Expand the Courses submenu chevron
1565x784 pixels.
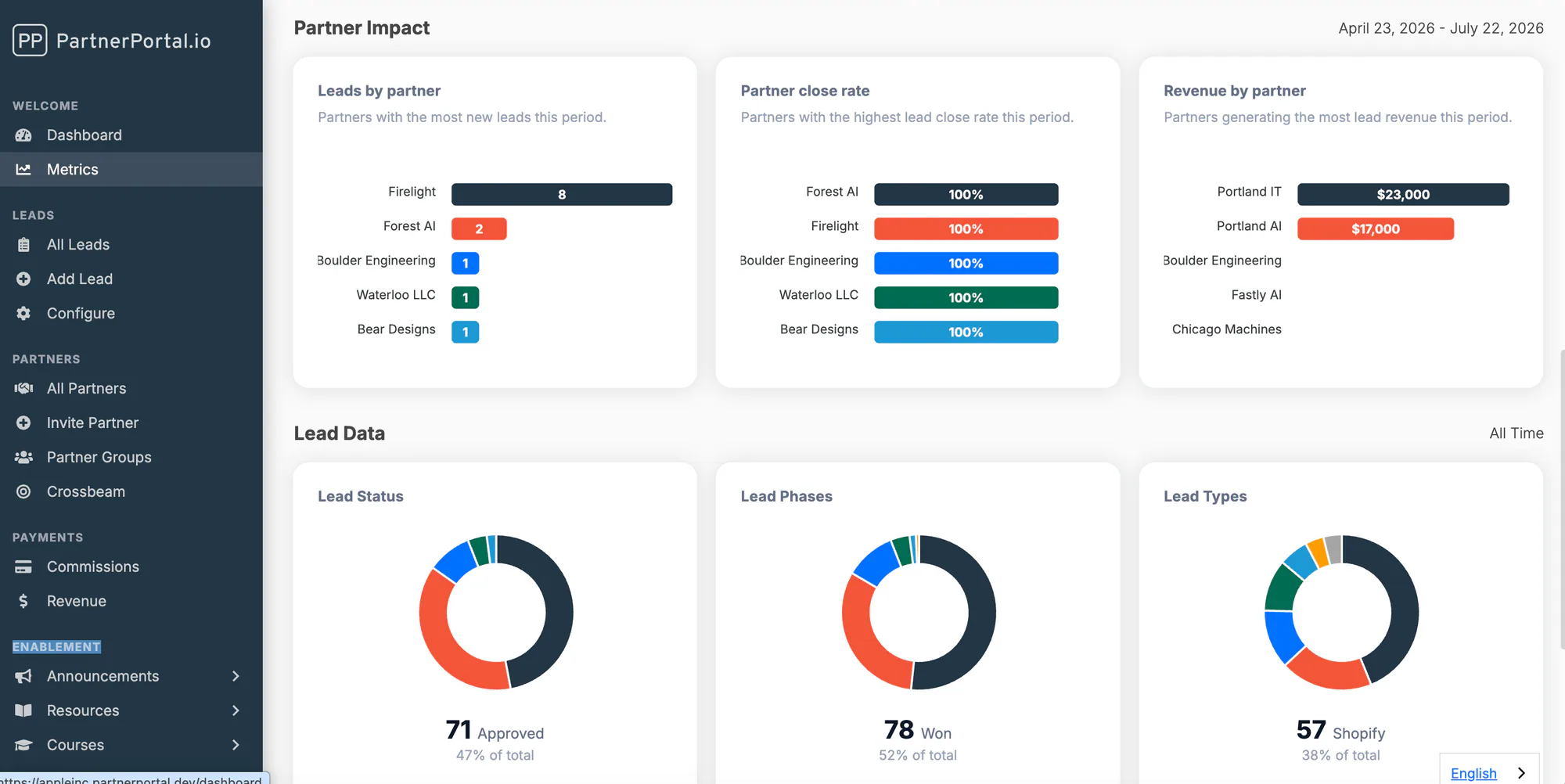pos(236,746)
